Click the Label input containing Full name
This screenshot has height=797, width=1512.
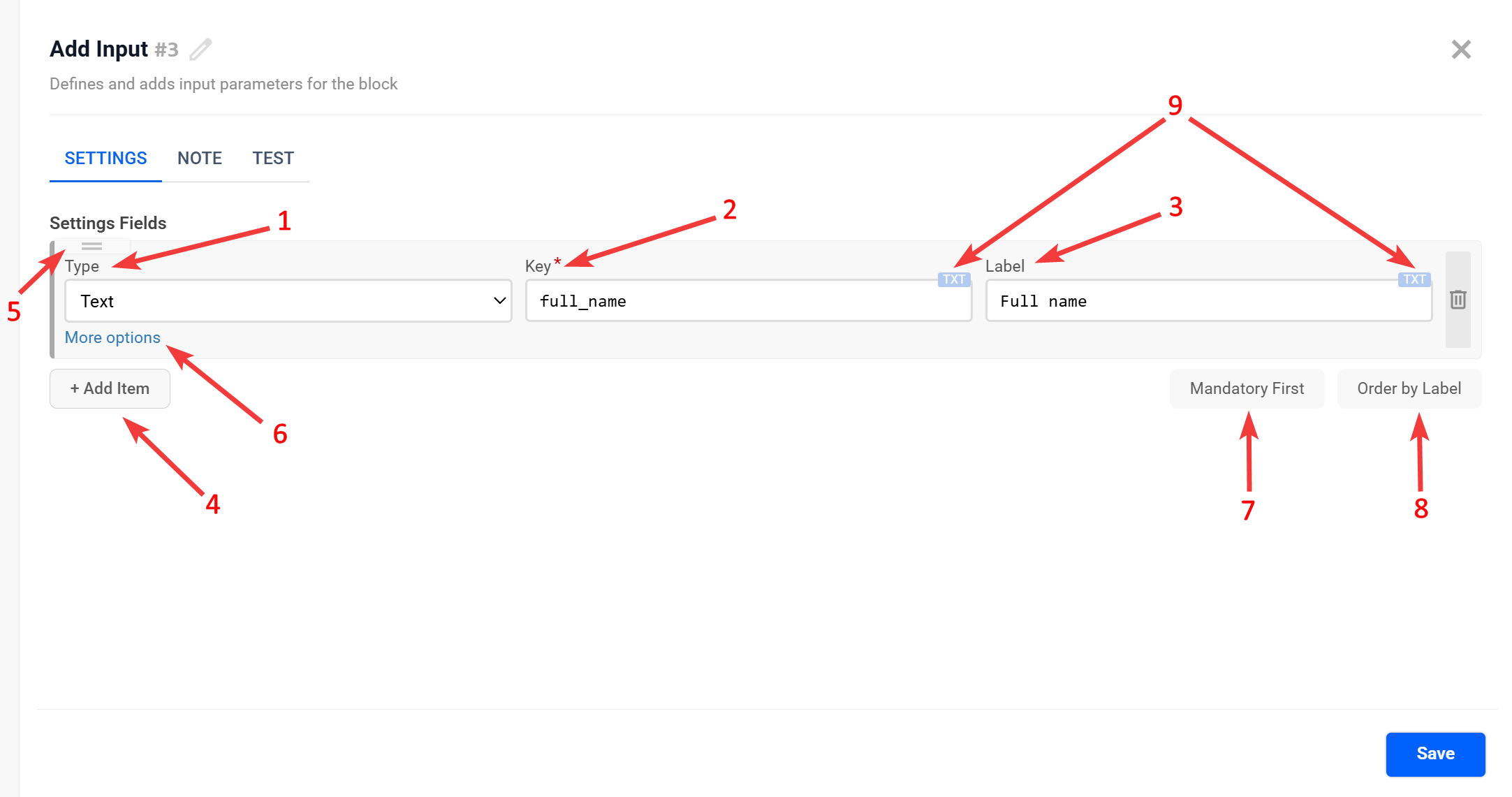coord(1208,301)
